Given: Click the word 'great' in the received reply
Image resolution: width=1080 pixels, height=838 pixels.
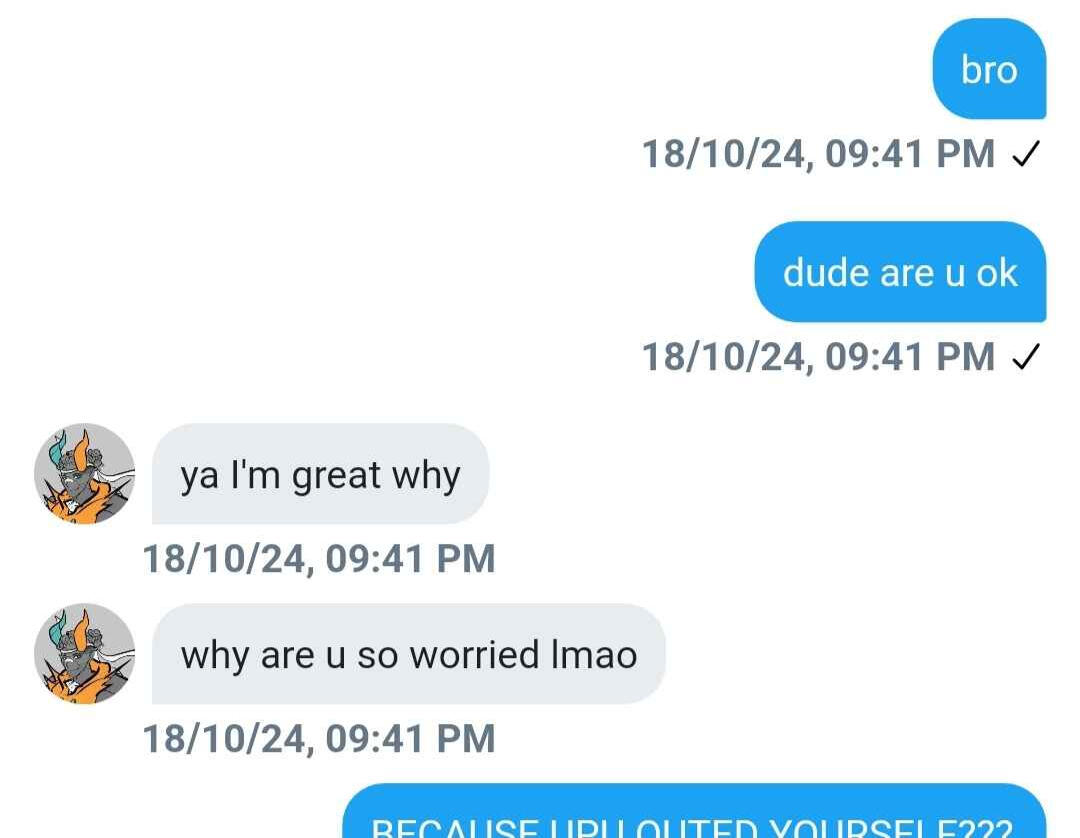Looking at the screenshot, I should (x=336, y=476).
